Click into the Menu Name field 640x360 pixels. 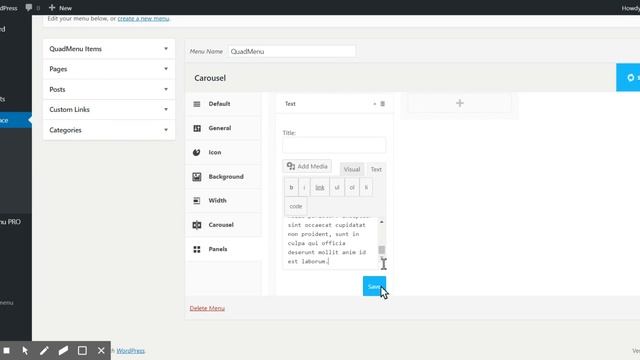pyautogui.click(x=291, y=51)
